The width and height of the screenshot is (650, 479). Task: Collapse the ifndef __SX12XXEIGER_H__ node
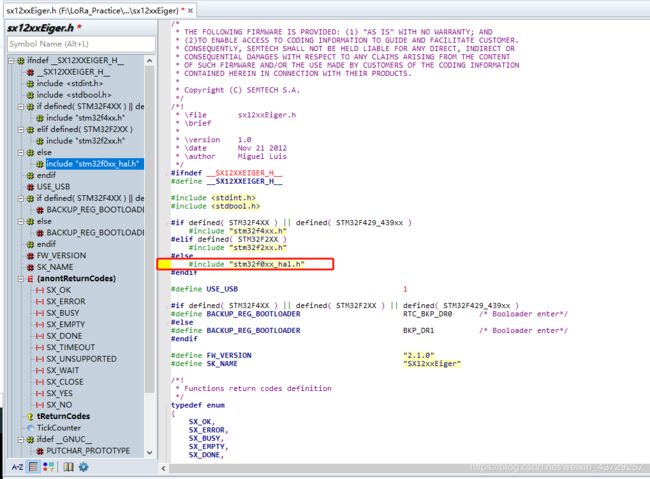[11, 61]
